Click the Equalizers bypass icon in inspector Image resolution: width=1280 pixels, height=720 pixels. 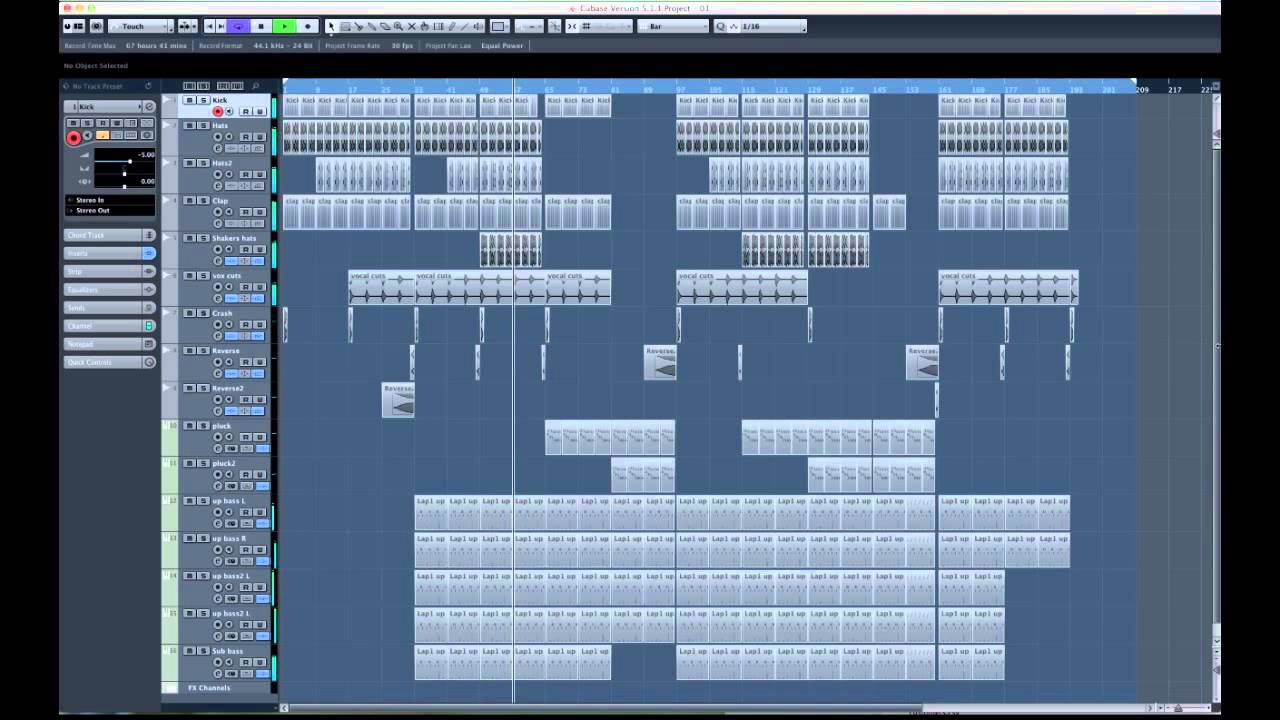click(149, 290)
